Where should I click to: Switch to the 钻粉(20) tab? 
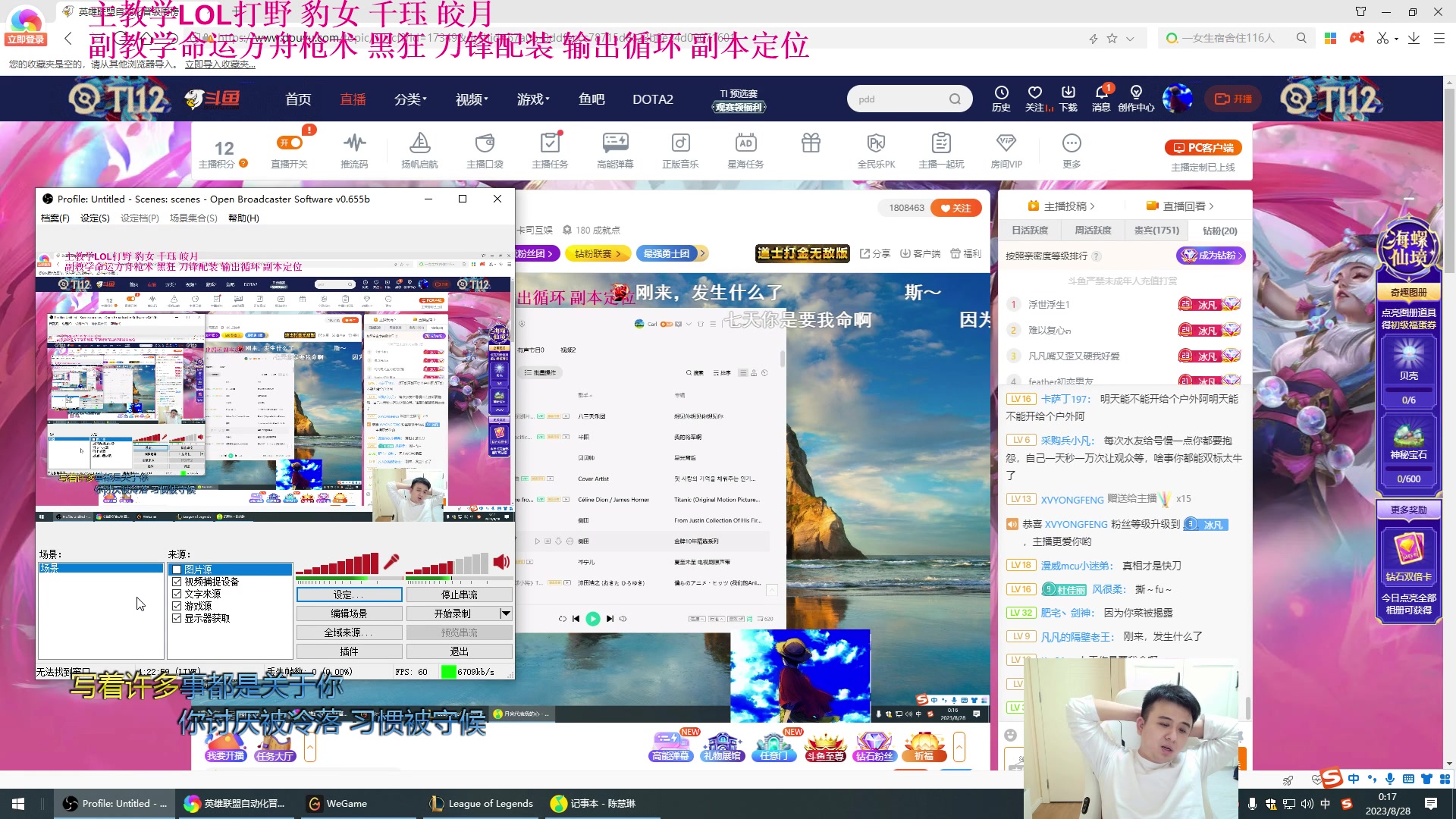[x=1219, y=231]
